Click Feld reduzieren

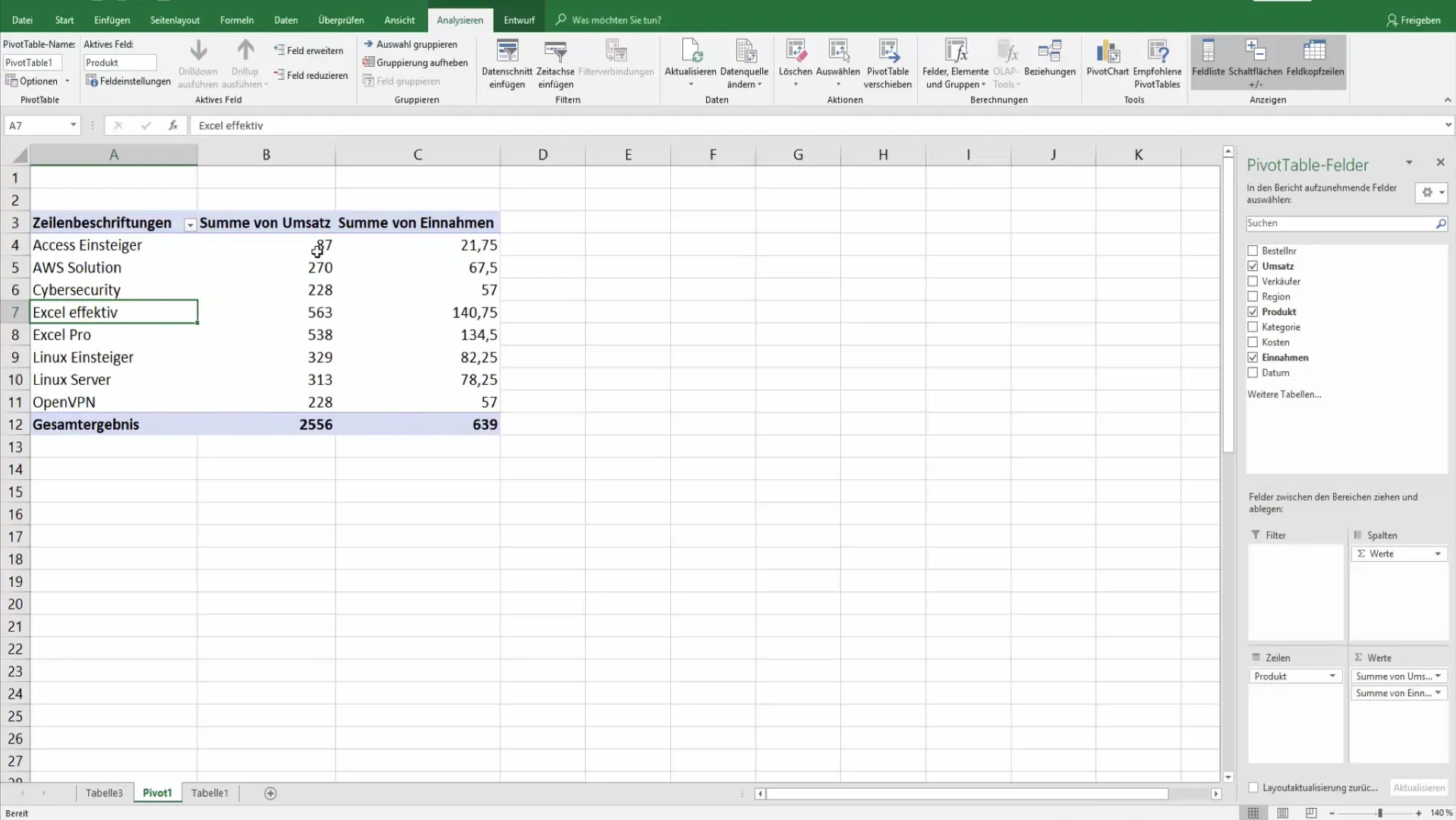pos(311,75)
